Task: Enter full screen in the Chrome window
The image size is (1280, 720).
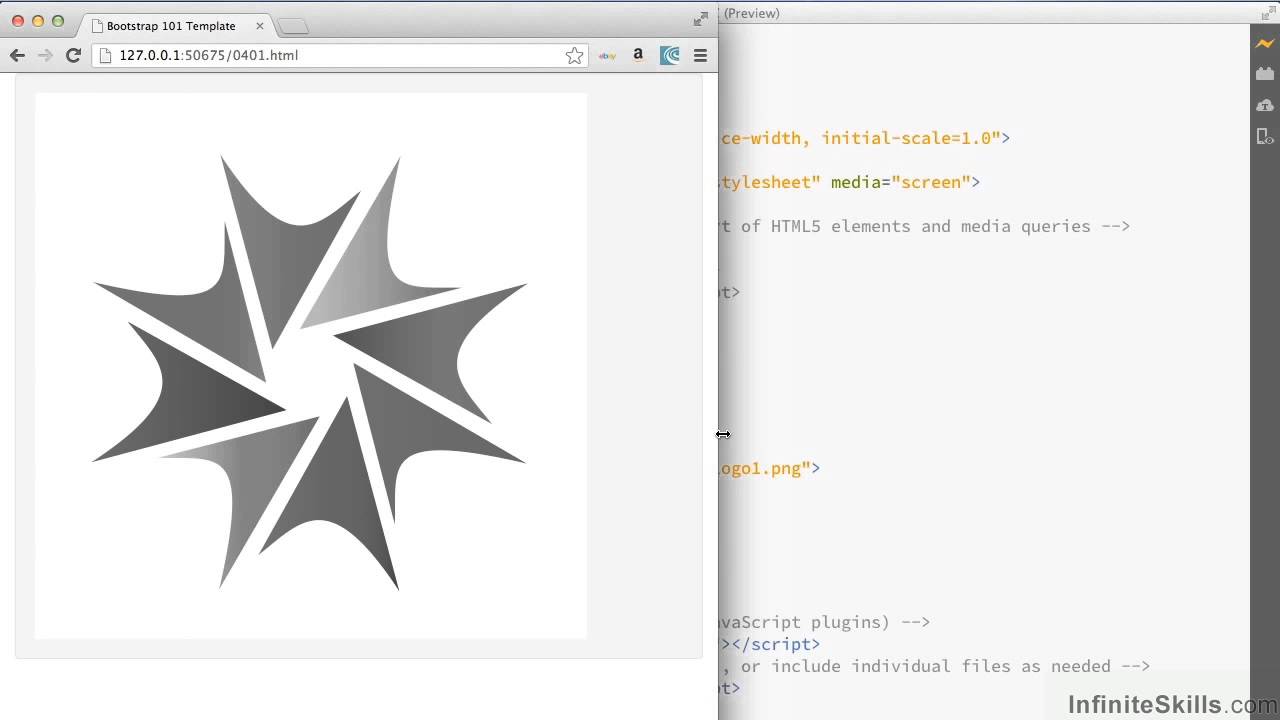Action: (701, 19)
